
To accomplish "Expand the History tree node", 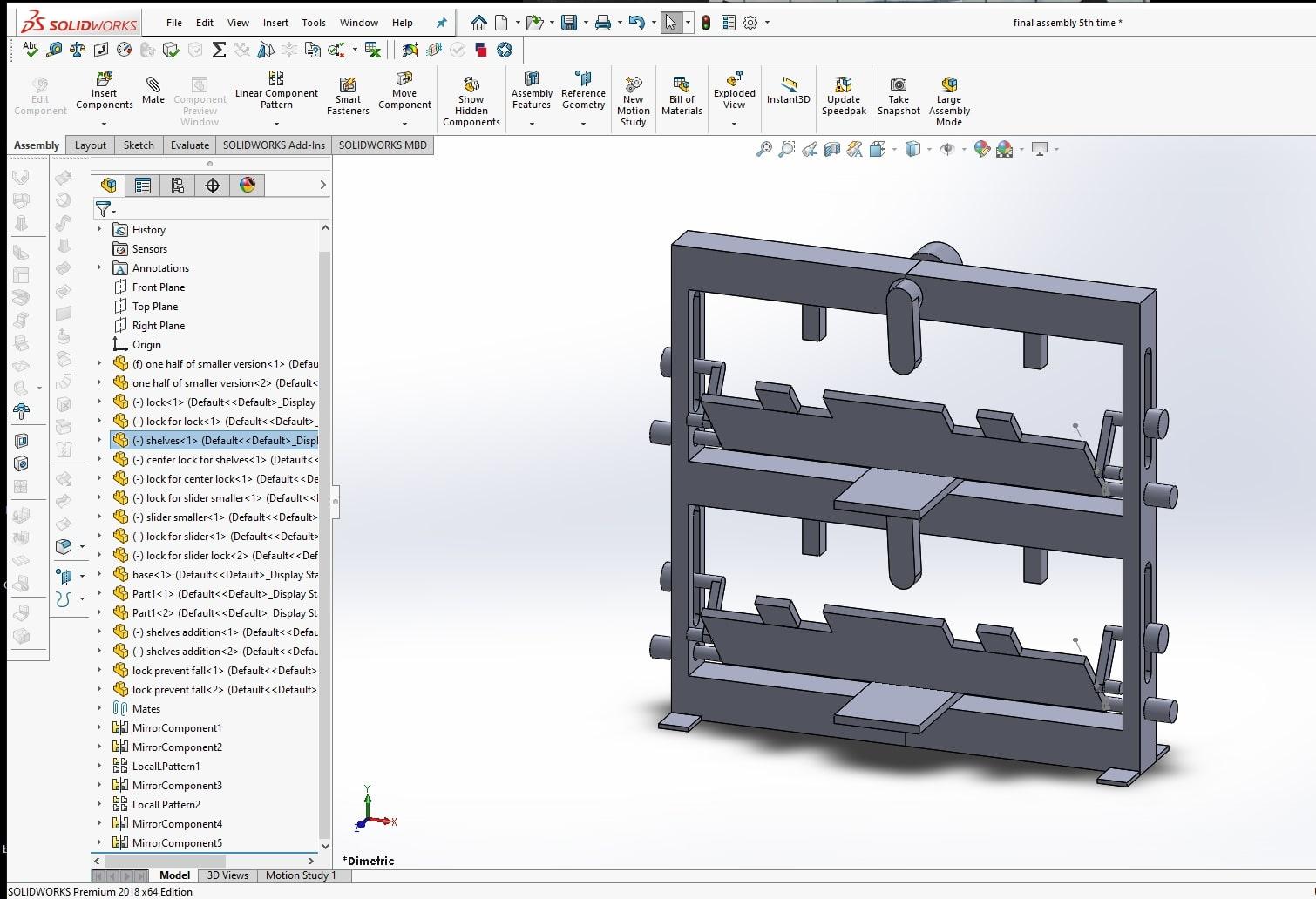I will [x=98, y=229].
